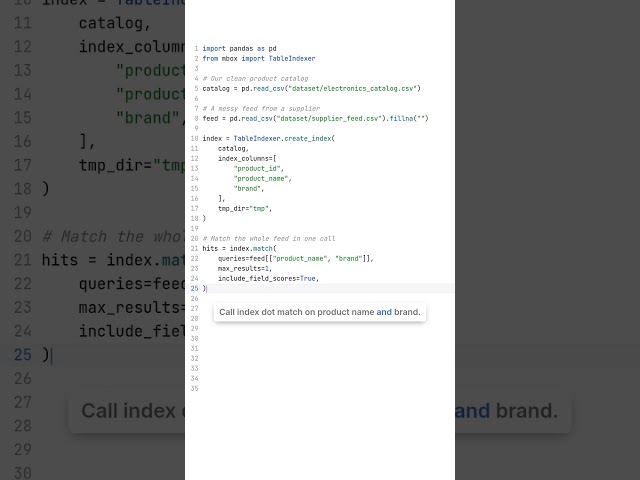Click large background word 'brand.' in the bottom caption
Viewport: 640px width, 480px height.
pos(527,411)
